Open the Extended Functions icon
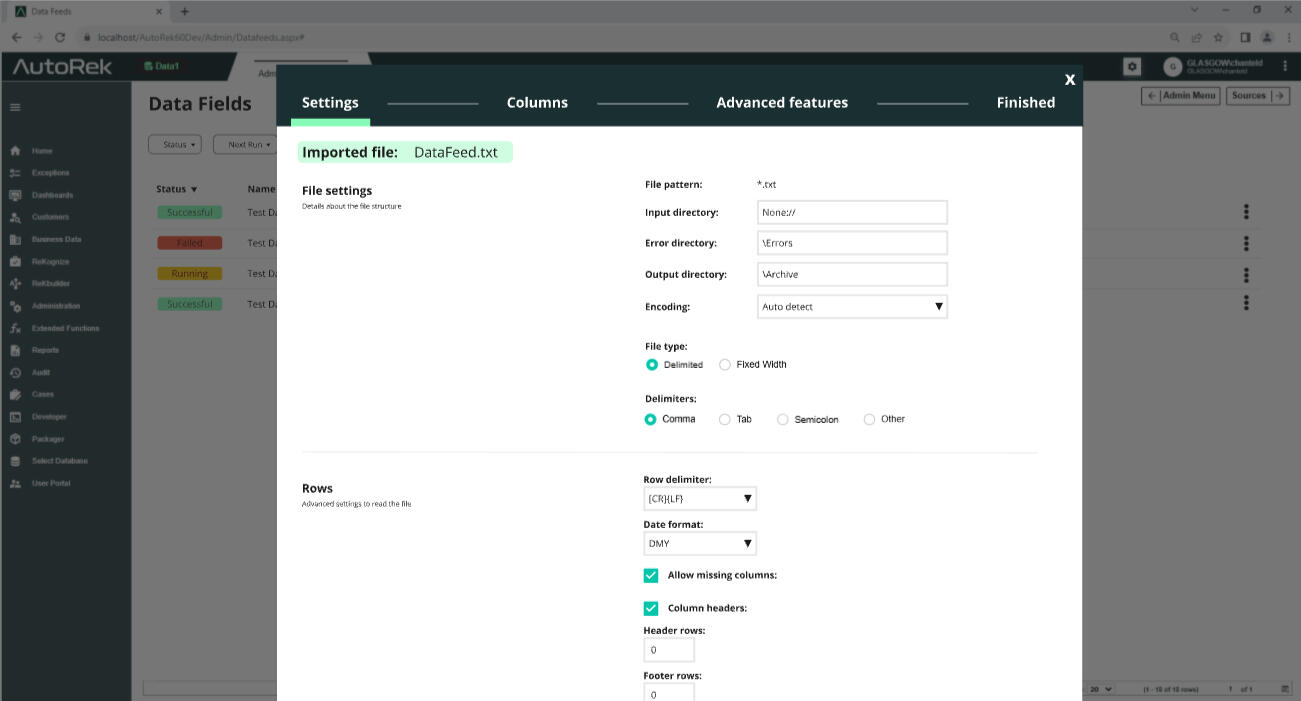Image resolution: width=1301 pixels, height=701 pixels. [16, 328]
